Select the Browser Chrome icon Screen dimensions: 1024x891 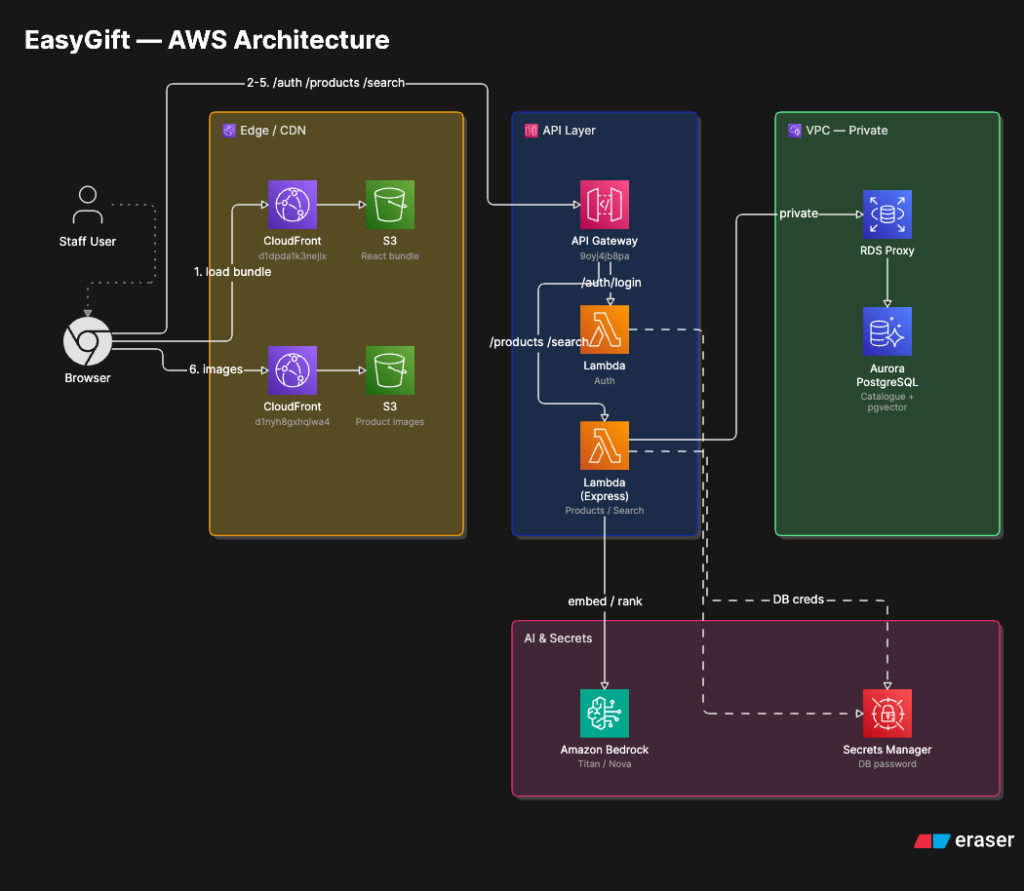88,341
